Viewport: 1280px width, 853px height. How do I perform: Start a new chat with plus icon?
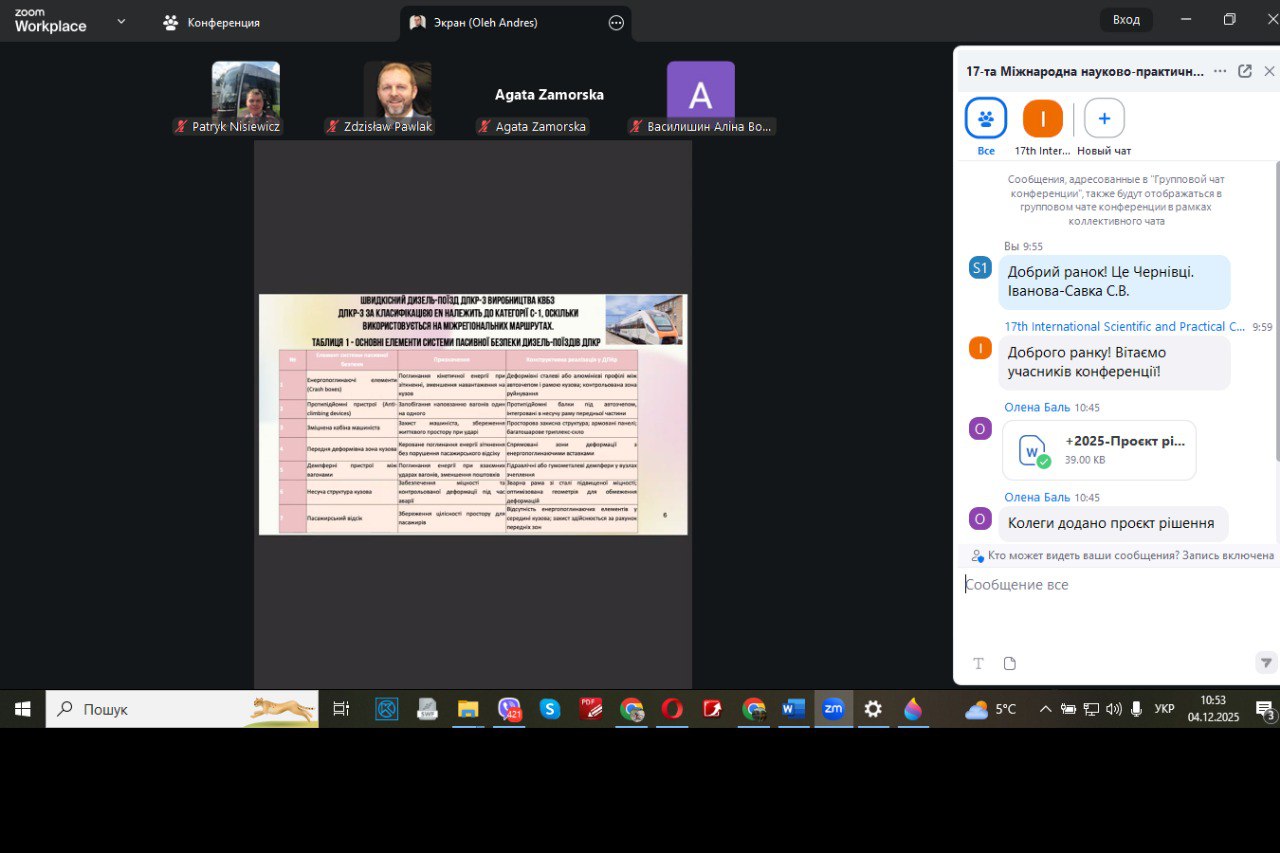pos(1104,118)
